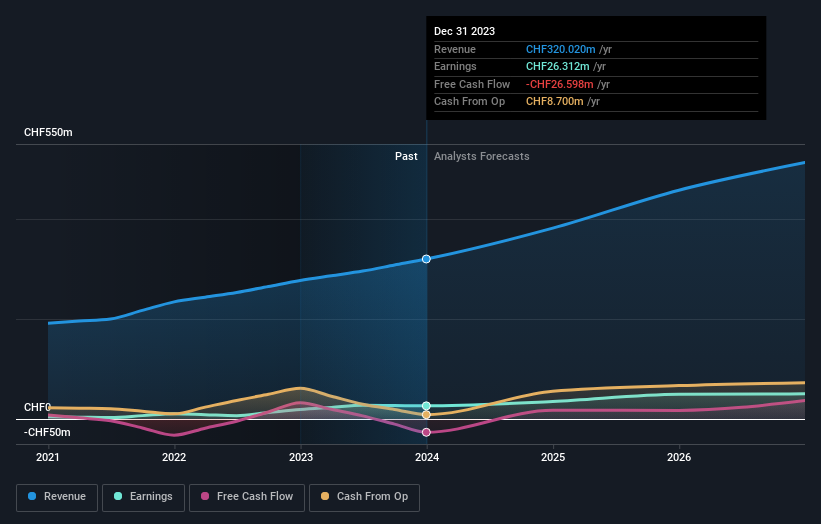Click the CHF8.700m cash from op value
This screenshot has width=821, height=524.
(554, 102)
